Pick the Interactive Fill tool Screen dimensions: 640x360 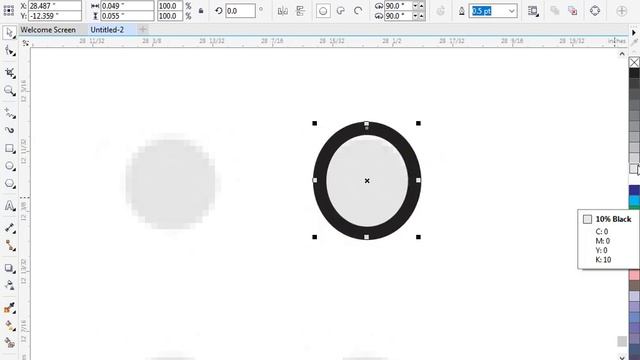[9, 326]
